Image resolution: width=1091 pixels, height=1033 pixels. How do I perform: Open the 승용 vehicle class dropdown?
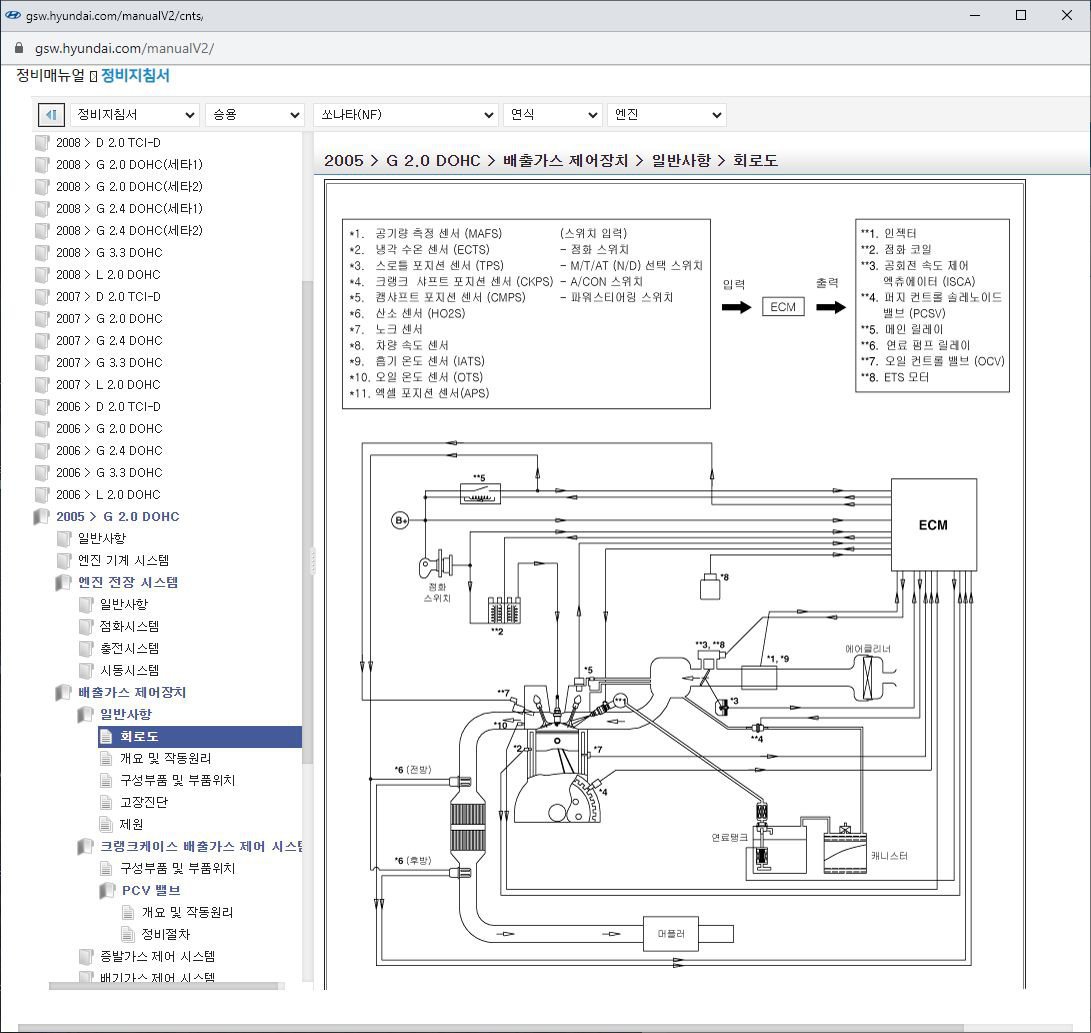click(255, 115)
